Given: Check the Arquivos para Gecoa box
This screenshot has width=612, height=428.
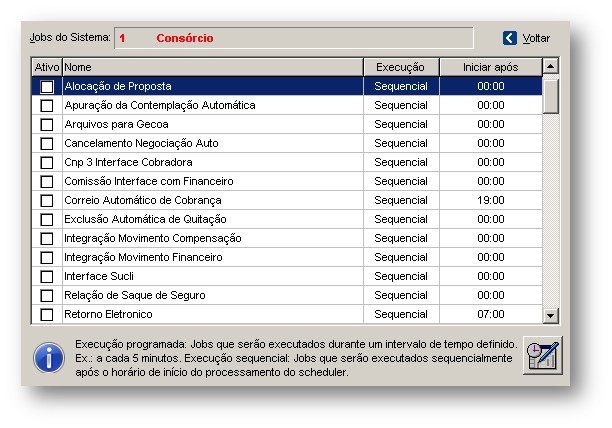Looking at the screenshot, I should pos(47,124).
